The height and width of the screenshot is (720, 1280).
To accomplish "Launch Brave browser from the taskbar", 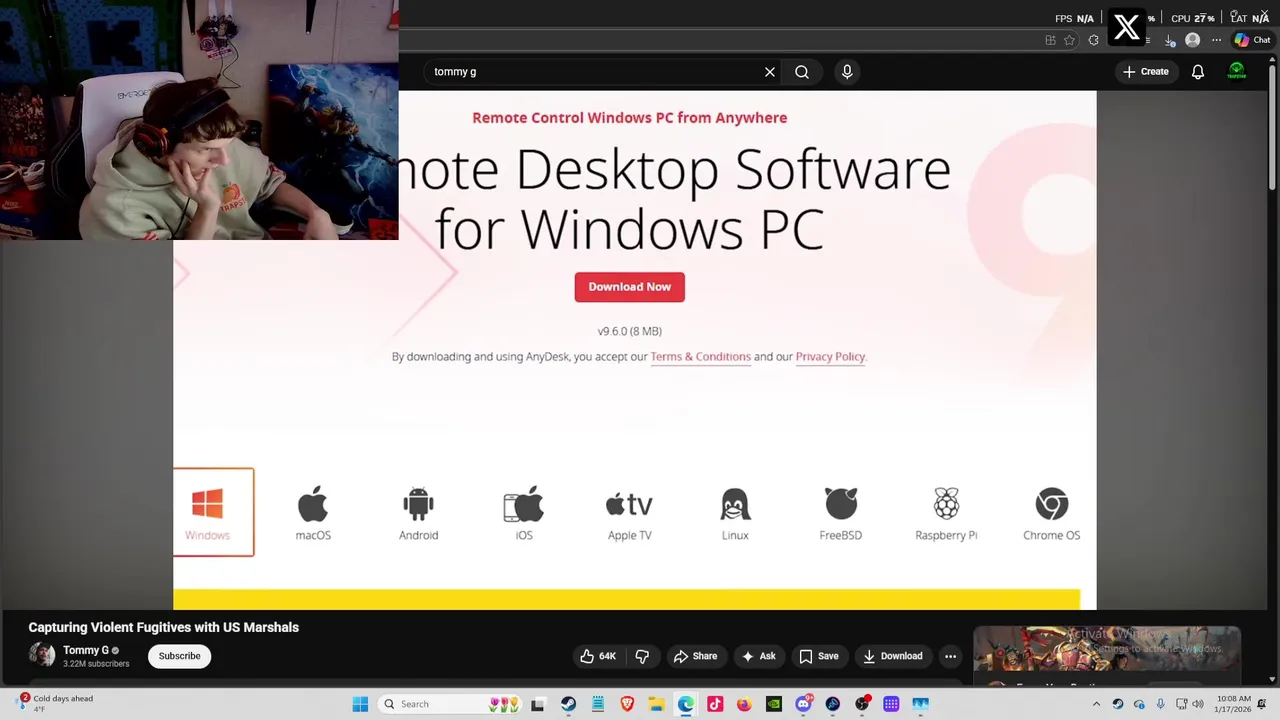I will pyautogui.click(x=627, y=704).
